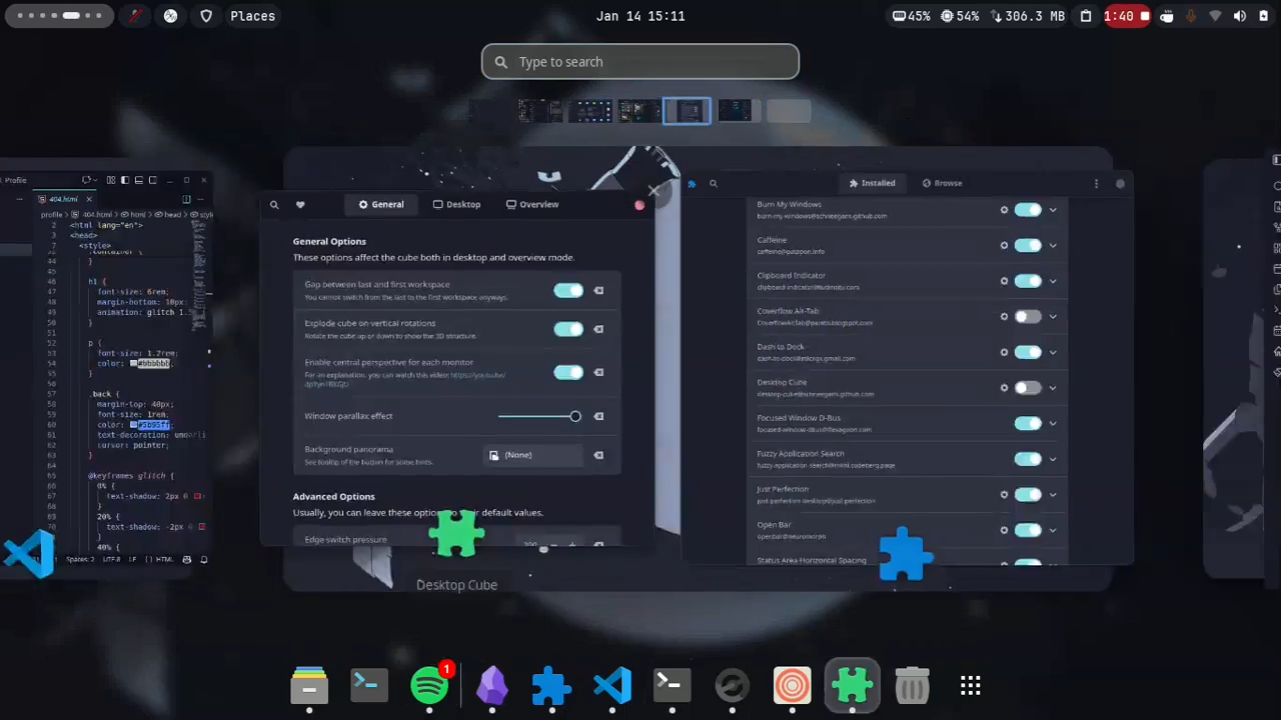Click the Window parallax effect slider
The image size is (1281, 720).
tap(539, 416)
